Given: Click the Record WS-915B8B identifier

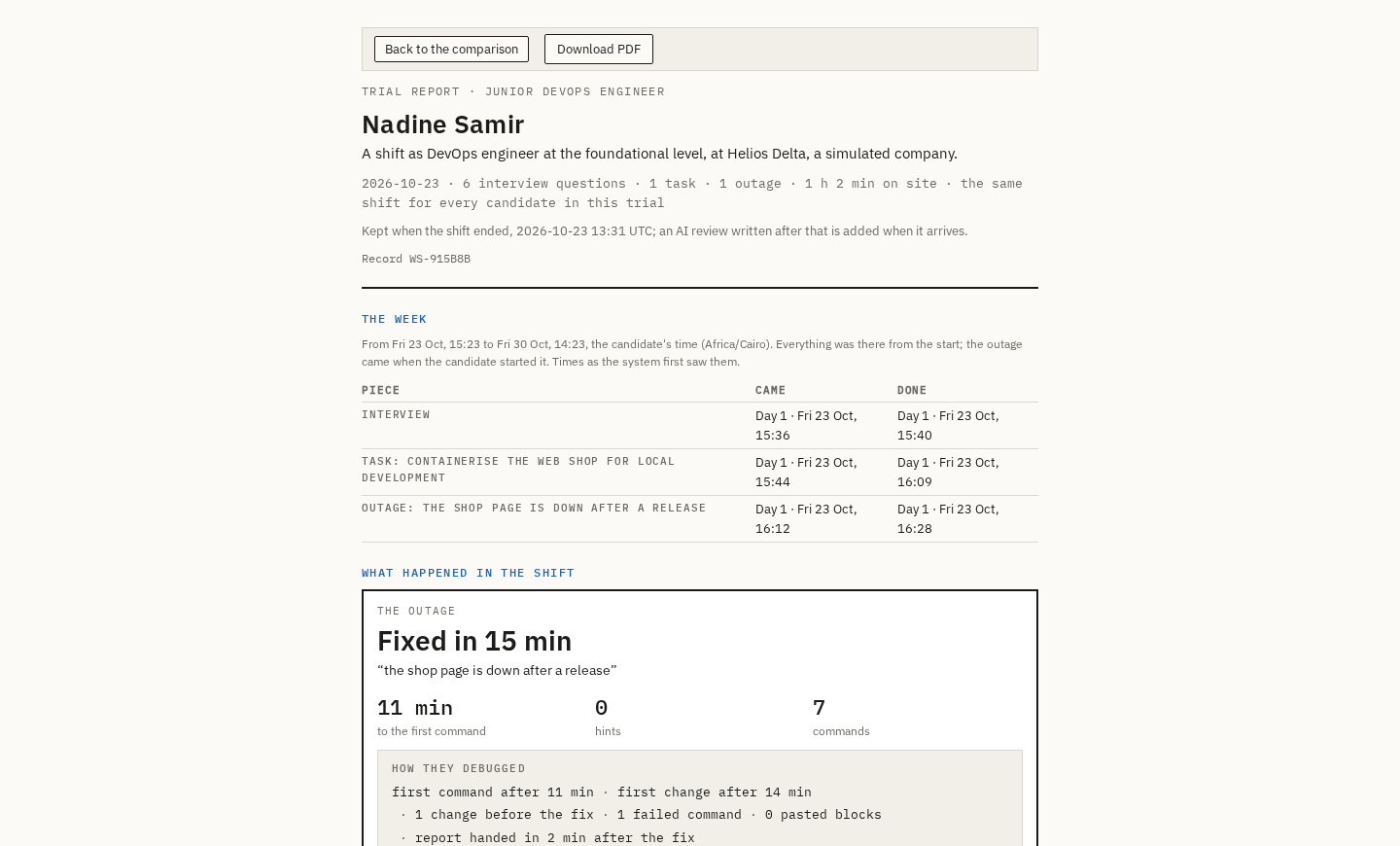Looking at the screenshot, I should (416, 259).
